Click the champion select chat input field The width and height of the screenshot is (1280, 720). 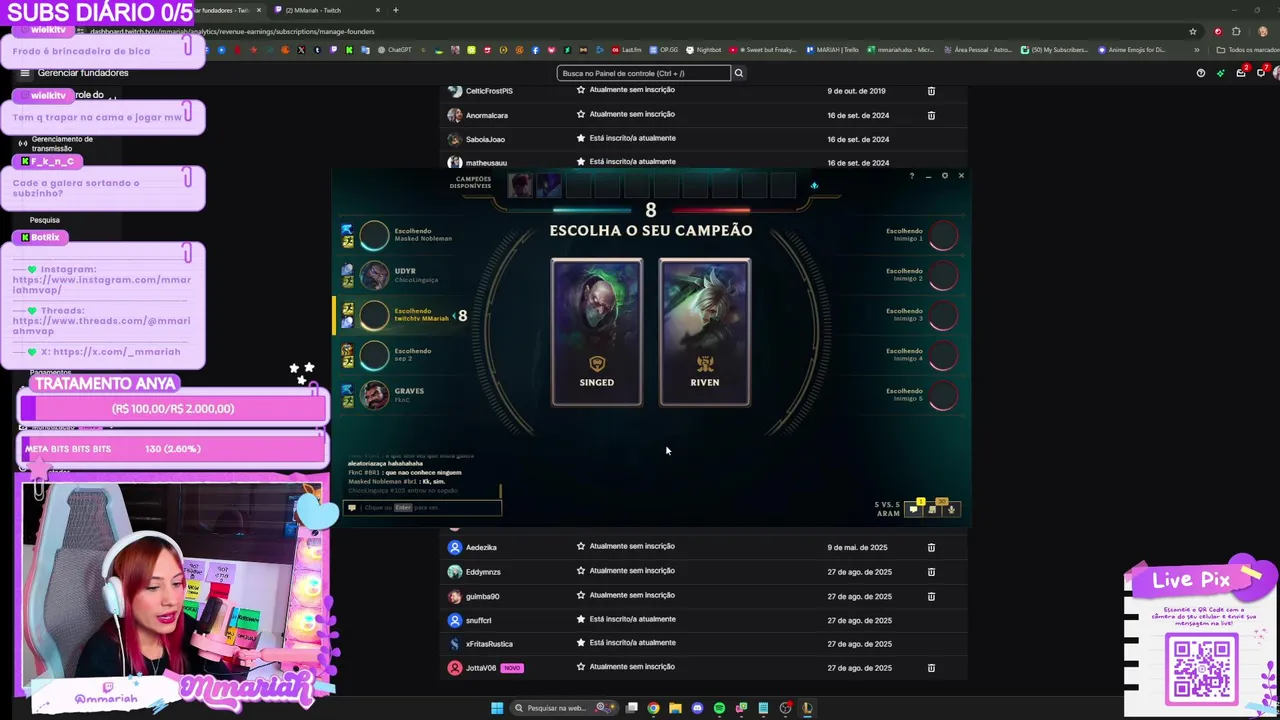coord(424,507)
